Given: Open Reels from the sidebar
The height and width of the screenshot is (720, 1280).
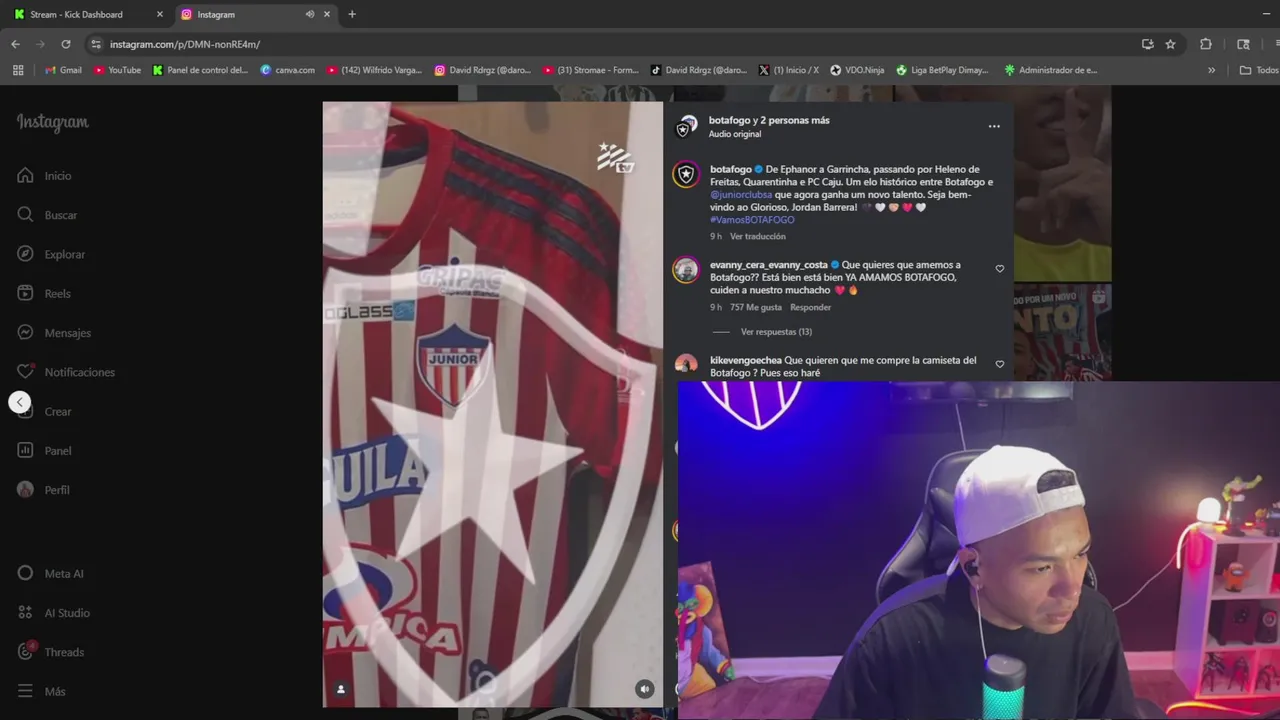Looking at the screenshot, I should point(44,294).
